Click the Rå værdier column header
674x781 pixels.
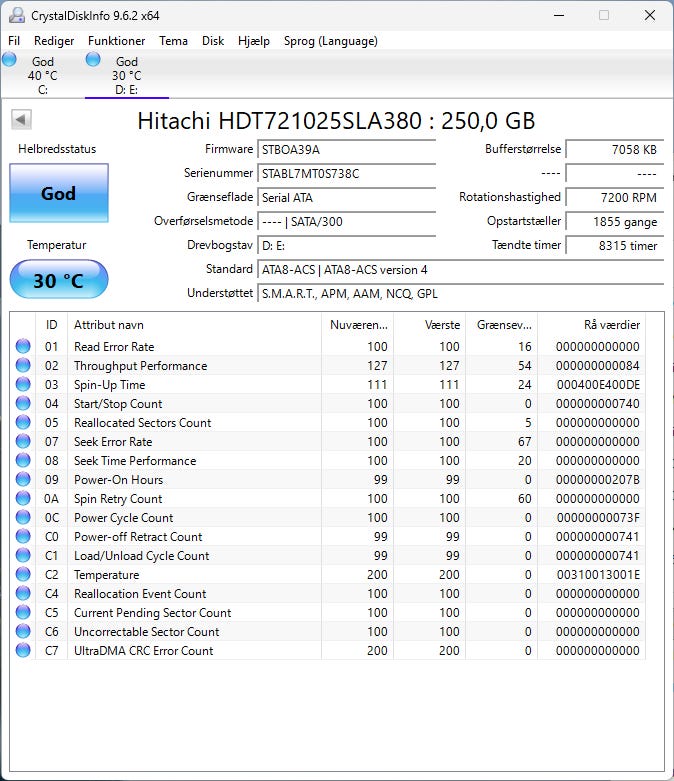[610, 325]
